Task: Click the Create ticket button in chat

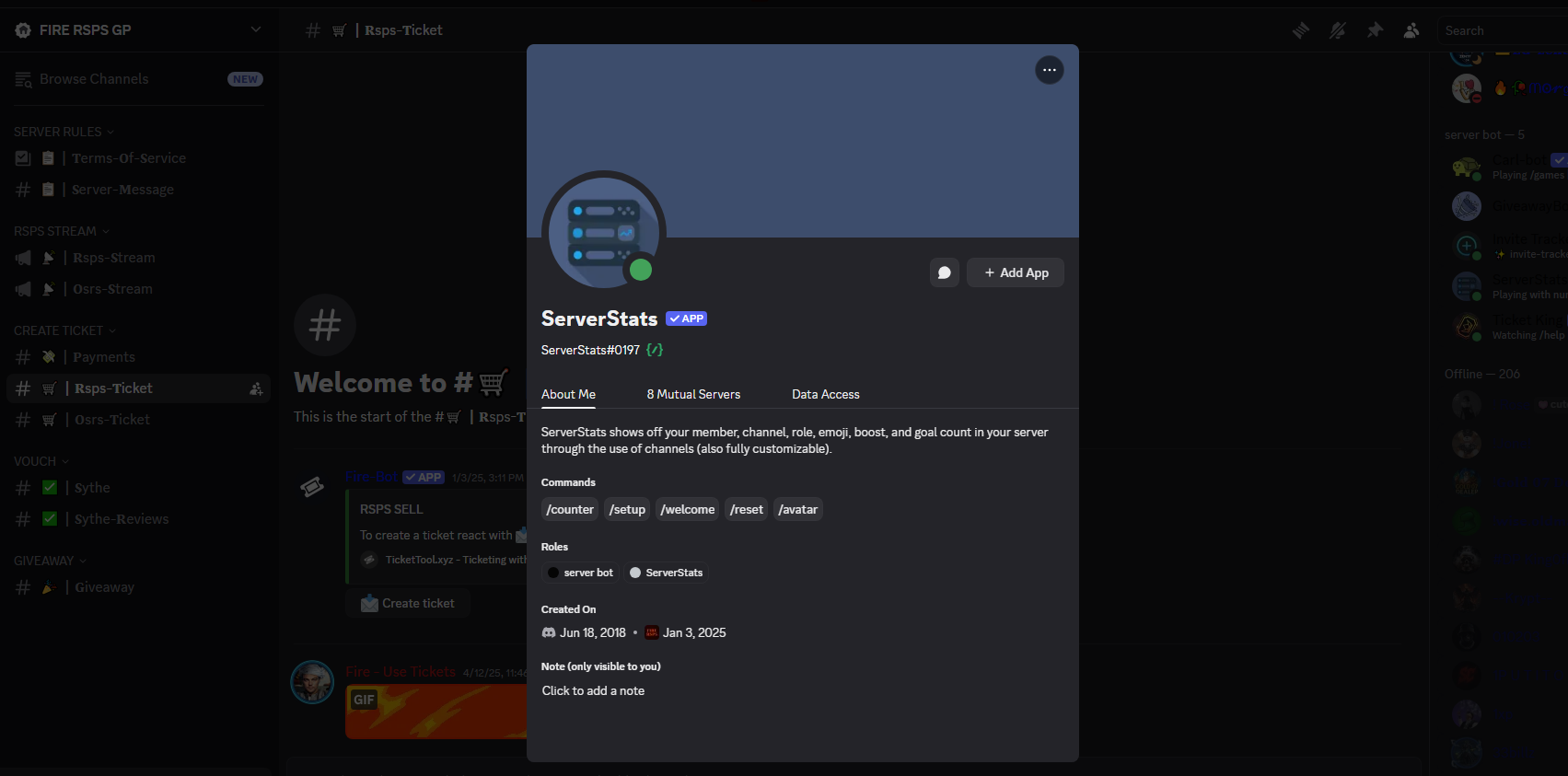Action: point(408,603)
